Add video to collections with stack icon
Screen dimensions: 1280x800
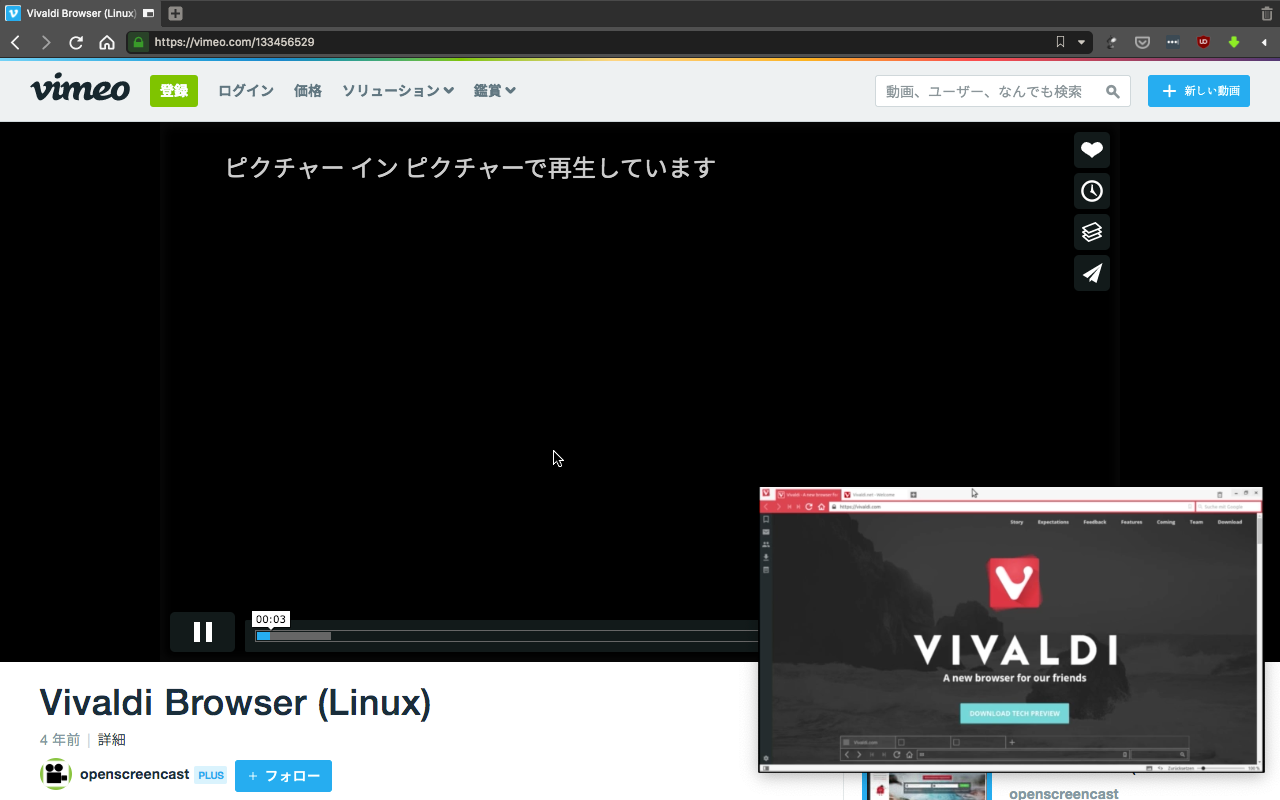coord(1092,232)
